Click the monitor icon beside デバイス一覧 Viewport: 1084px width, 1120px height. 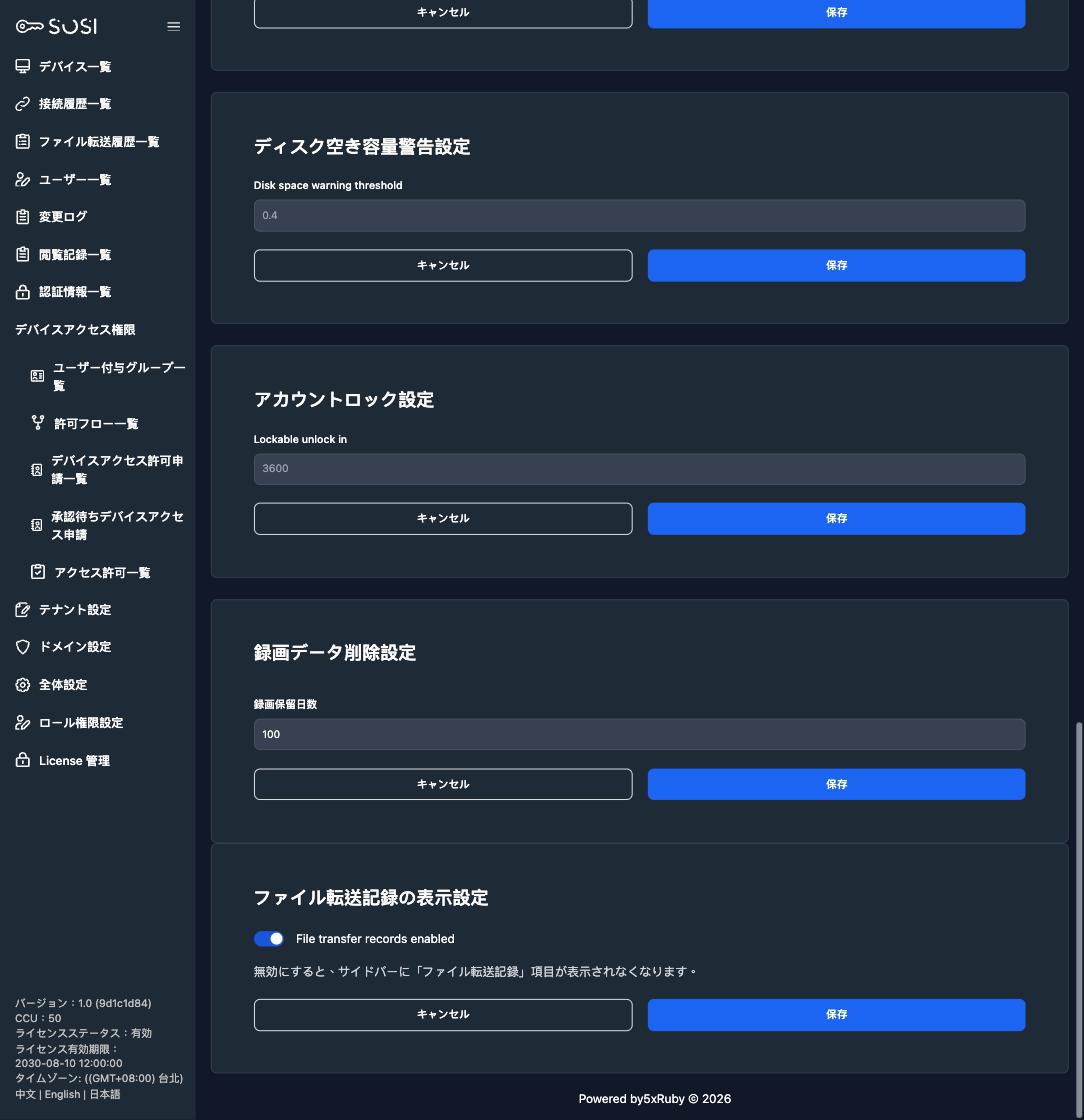[23, 66]
